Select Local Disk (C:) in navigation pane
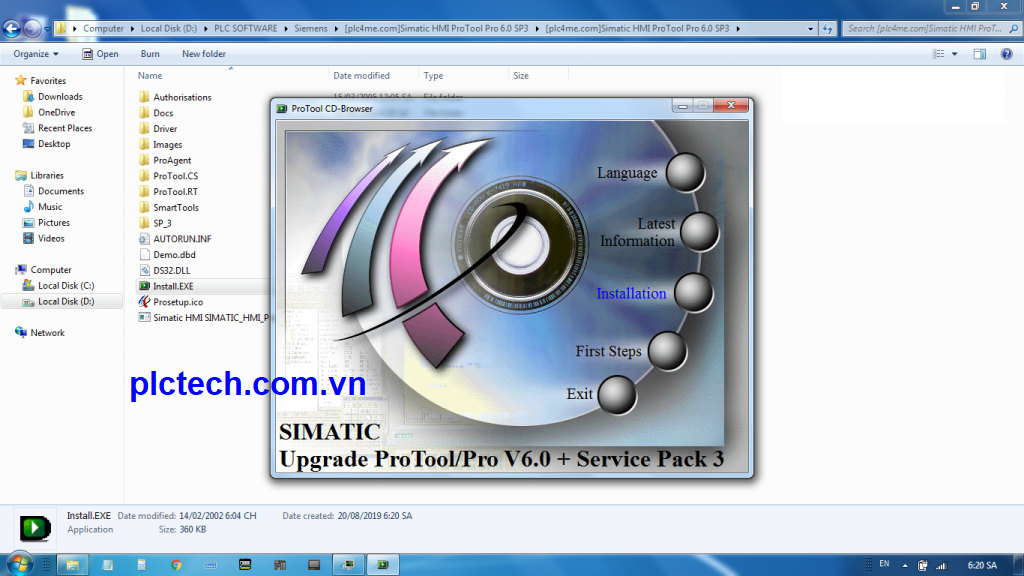 pyautogui.click(x=58, y=285)
